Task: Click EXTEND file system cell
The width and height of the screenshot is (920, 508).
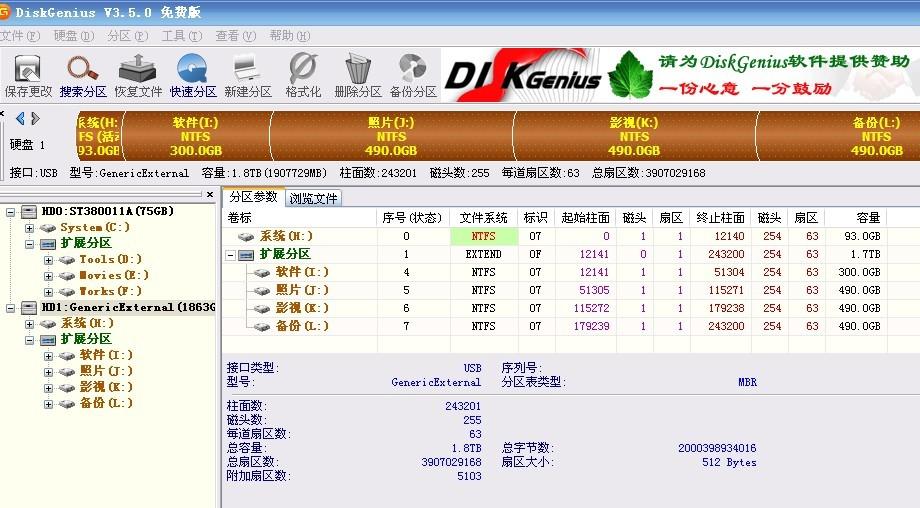Action: 484,255
